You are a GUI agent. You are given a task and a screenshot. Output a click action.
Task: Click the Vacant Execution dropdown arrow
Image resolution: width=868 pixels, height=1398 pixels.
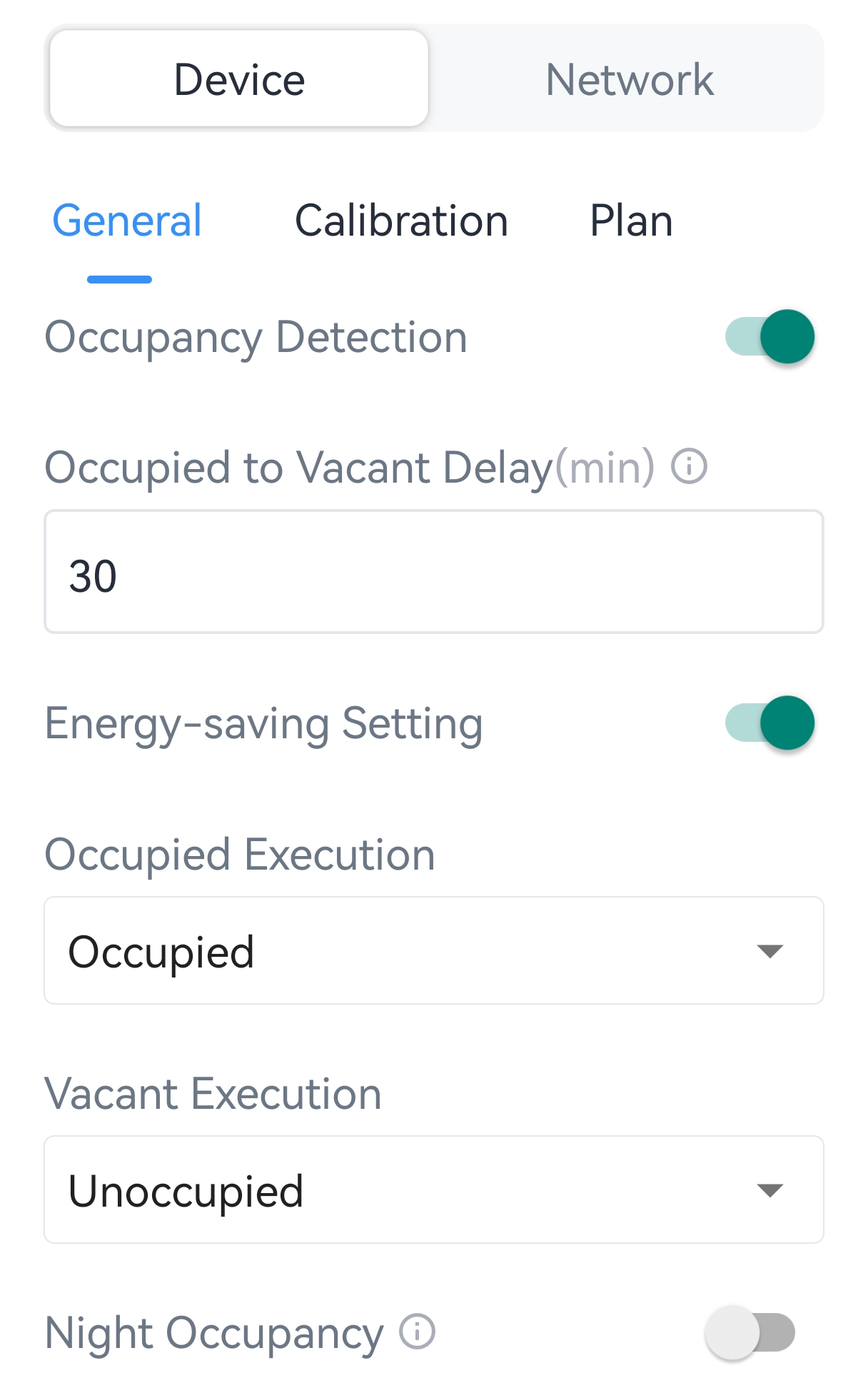[x=769, y=1190]
